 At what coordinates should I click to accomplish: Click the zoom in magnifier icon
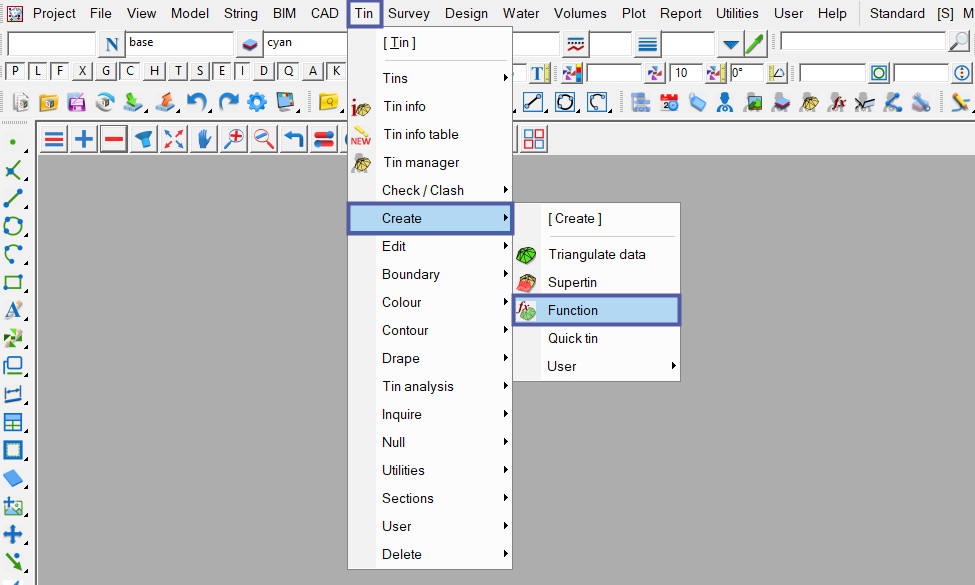(x=234, y=140)
